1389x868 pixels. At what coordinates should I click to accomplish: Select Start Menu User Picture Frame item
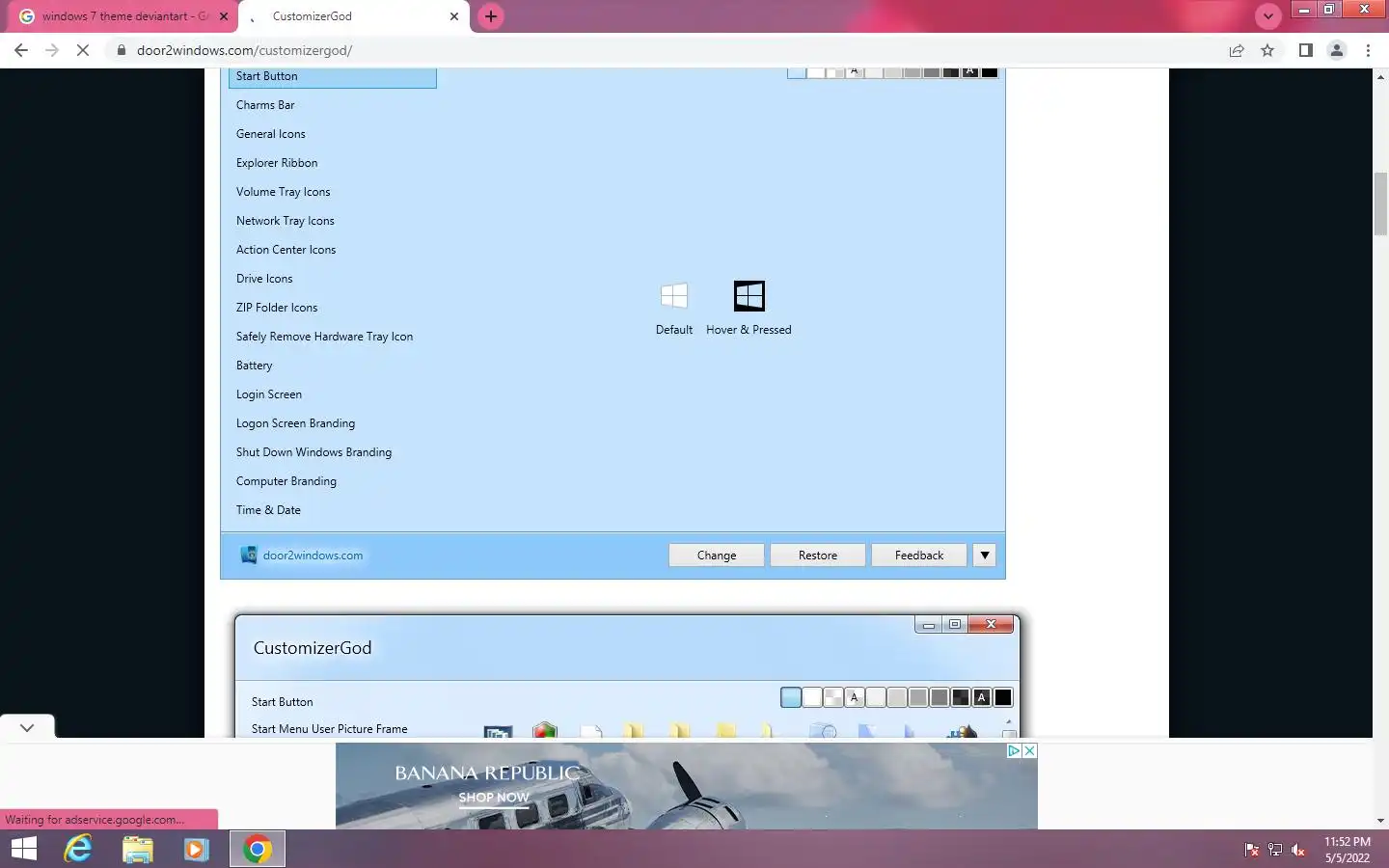click(x=329, y=729)
